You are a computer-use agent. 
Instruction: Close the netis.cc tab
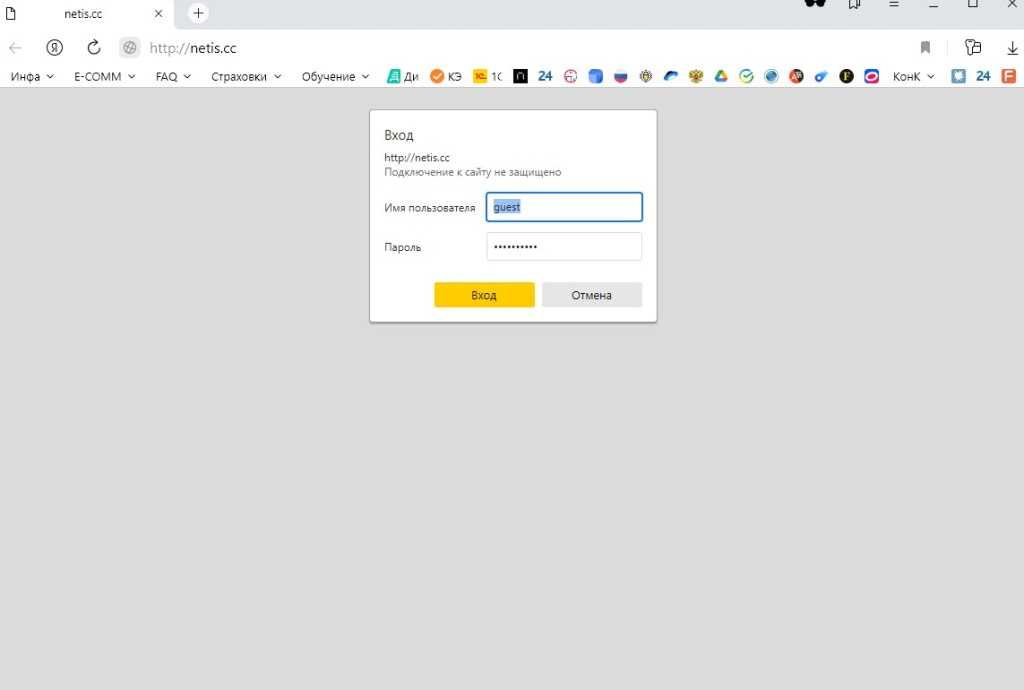[x=158, y=14]
